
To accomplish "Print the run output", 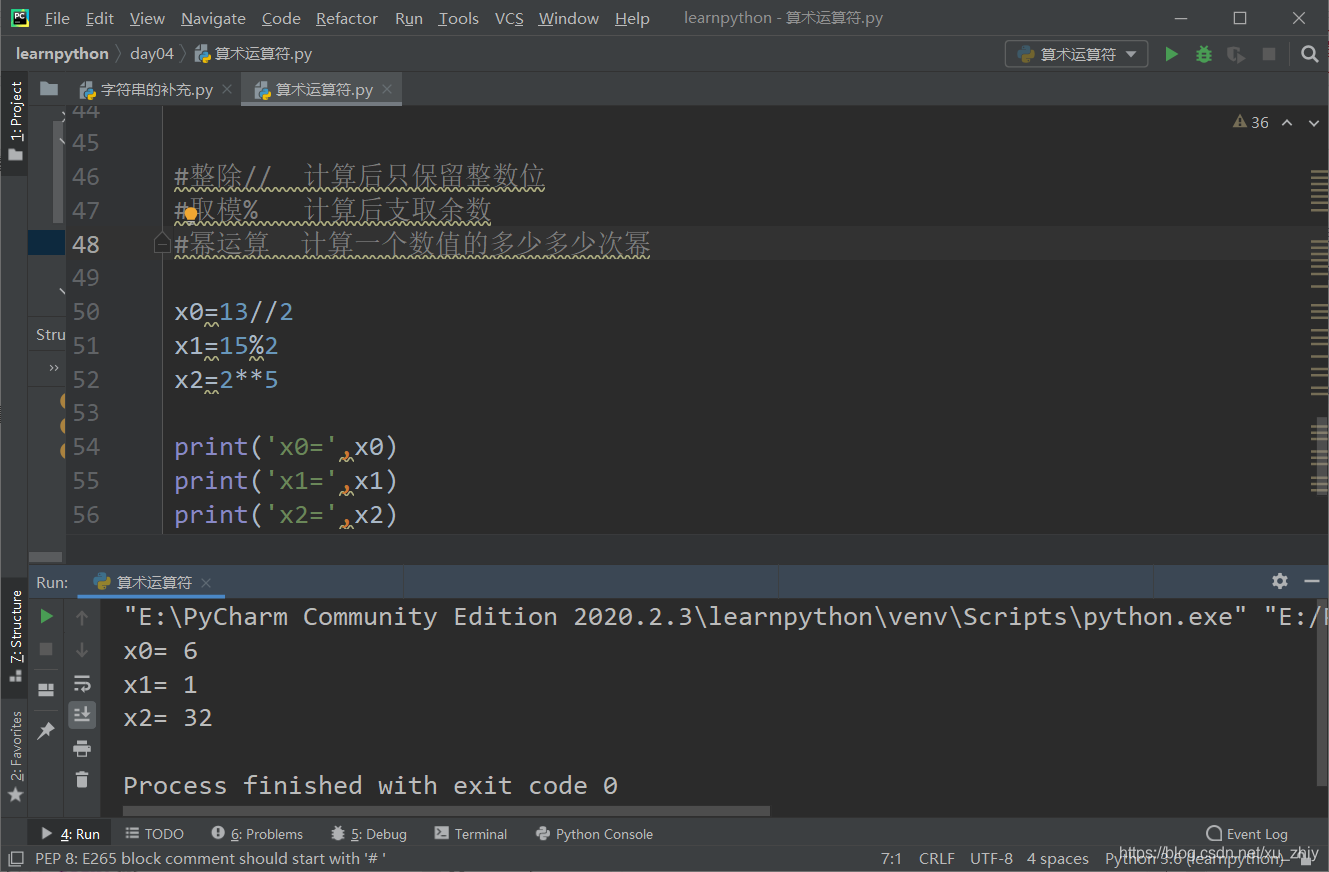I will point(82,748).
